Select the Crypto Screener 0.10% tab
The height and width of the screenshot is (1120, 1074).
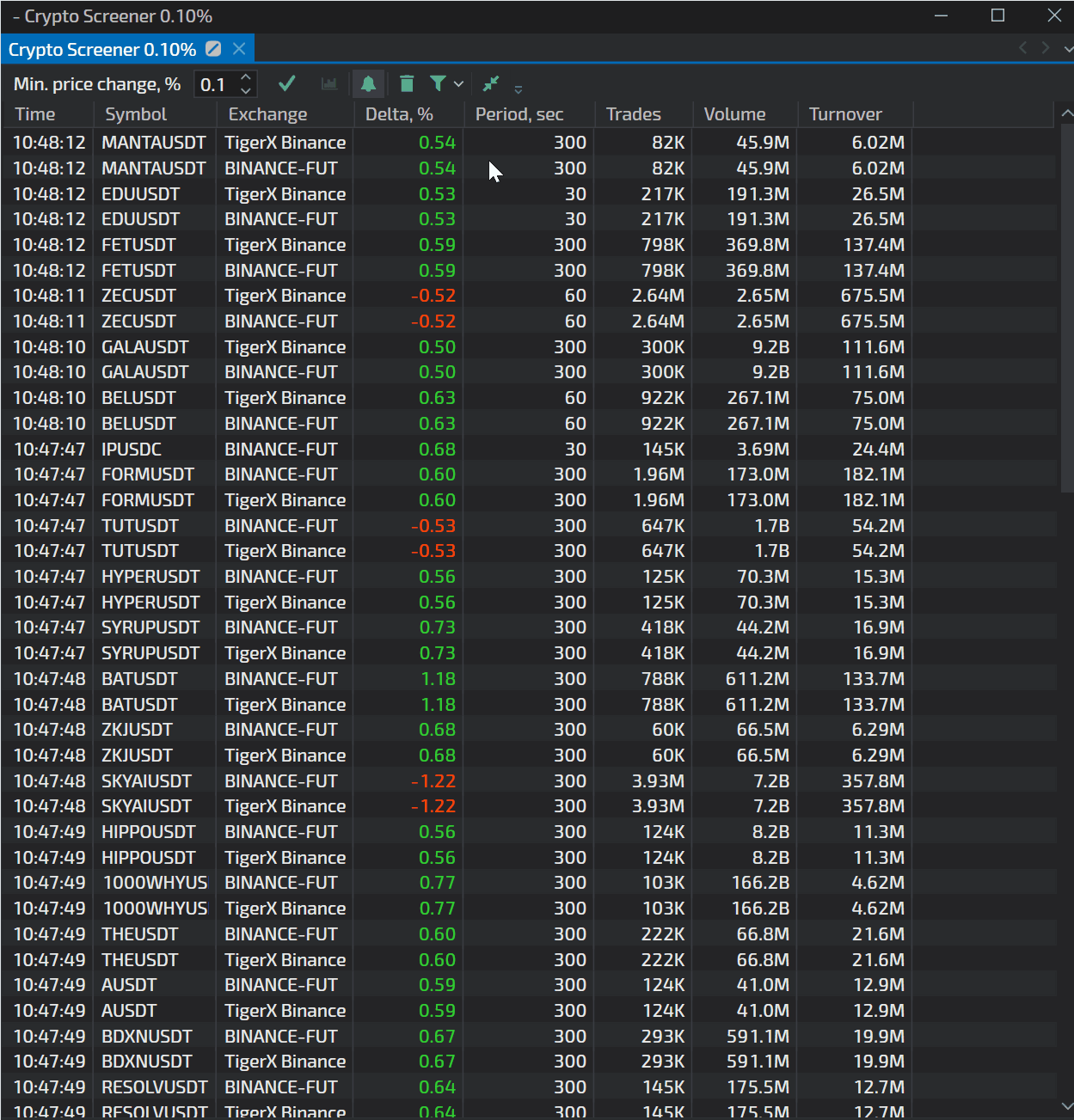[101, 50]
